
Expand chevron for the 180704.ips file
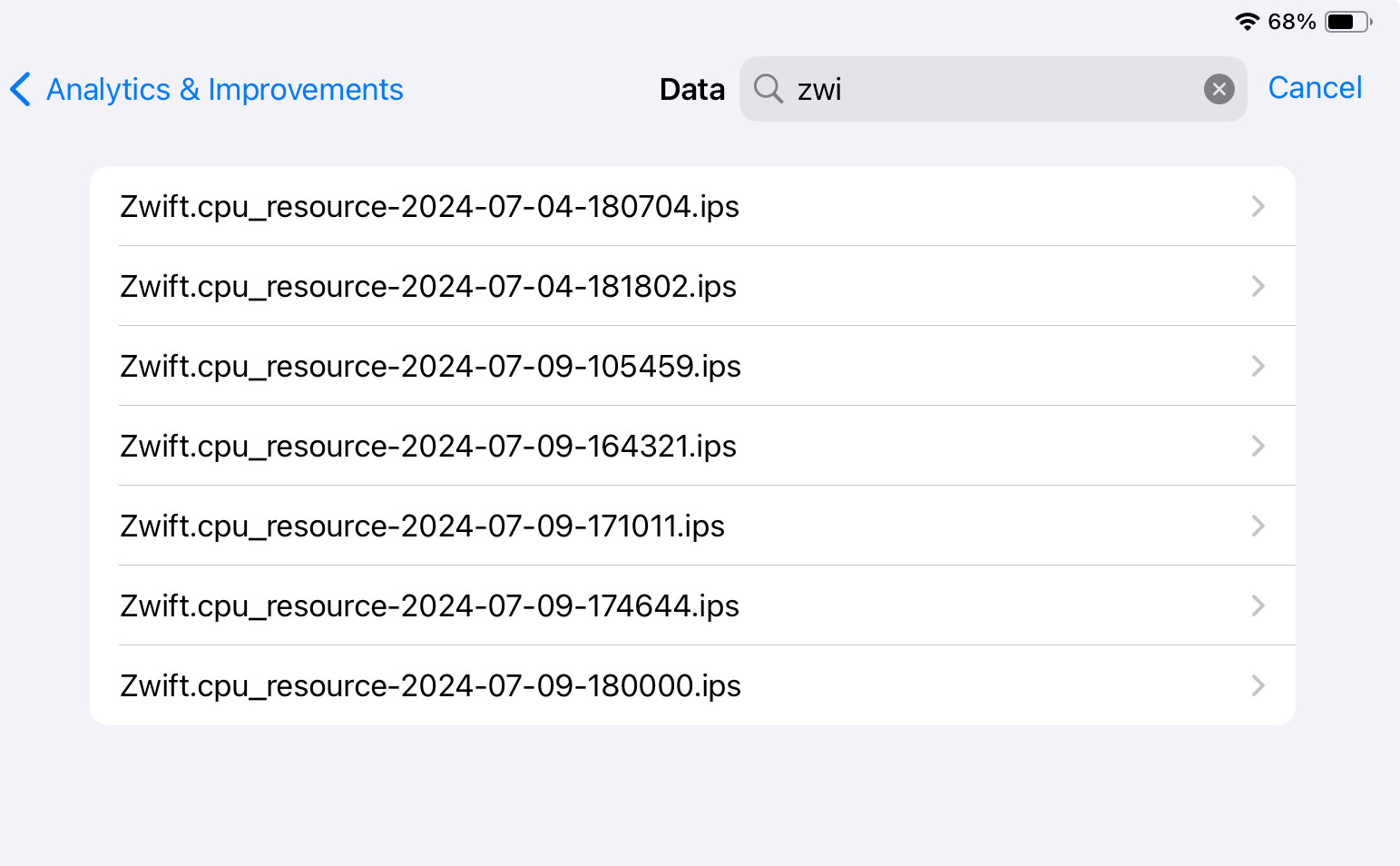(1258, 207)
